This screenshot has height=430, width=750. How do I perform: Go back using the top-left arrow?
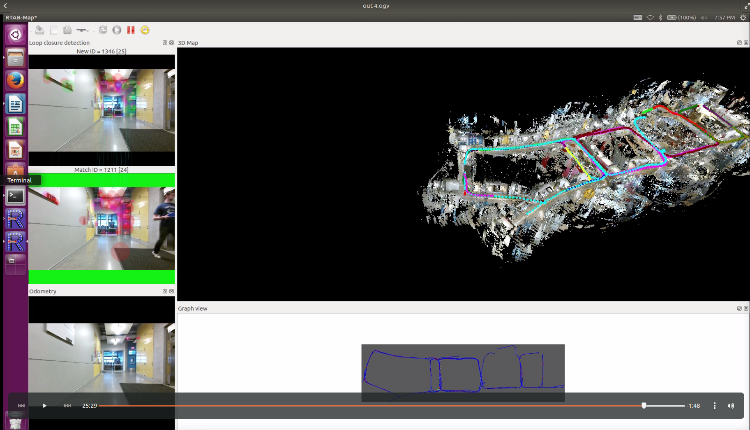point(7,6)
